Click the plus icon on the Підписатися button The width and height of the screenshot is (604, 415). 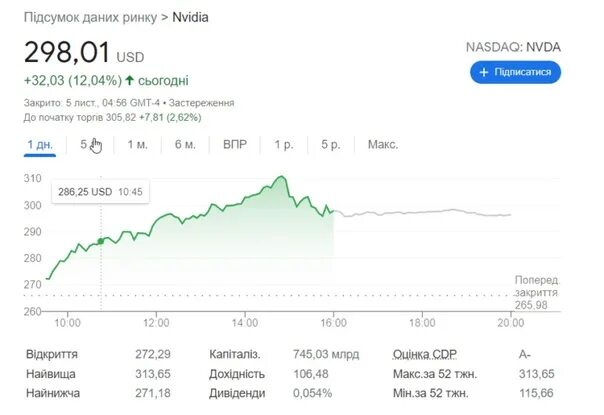484,73
